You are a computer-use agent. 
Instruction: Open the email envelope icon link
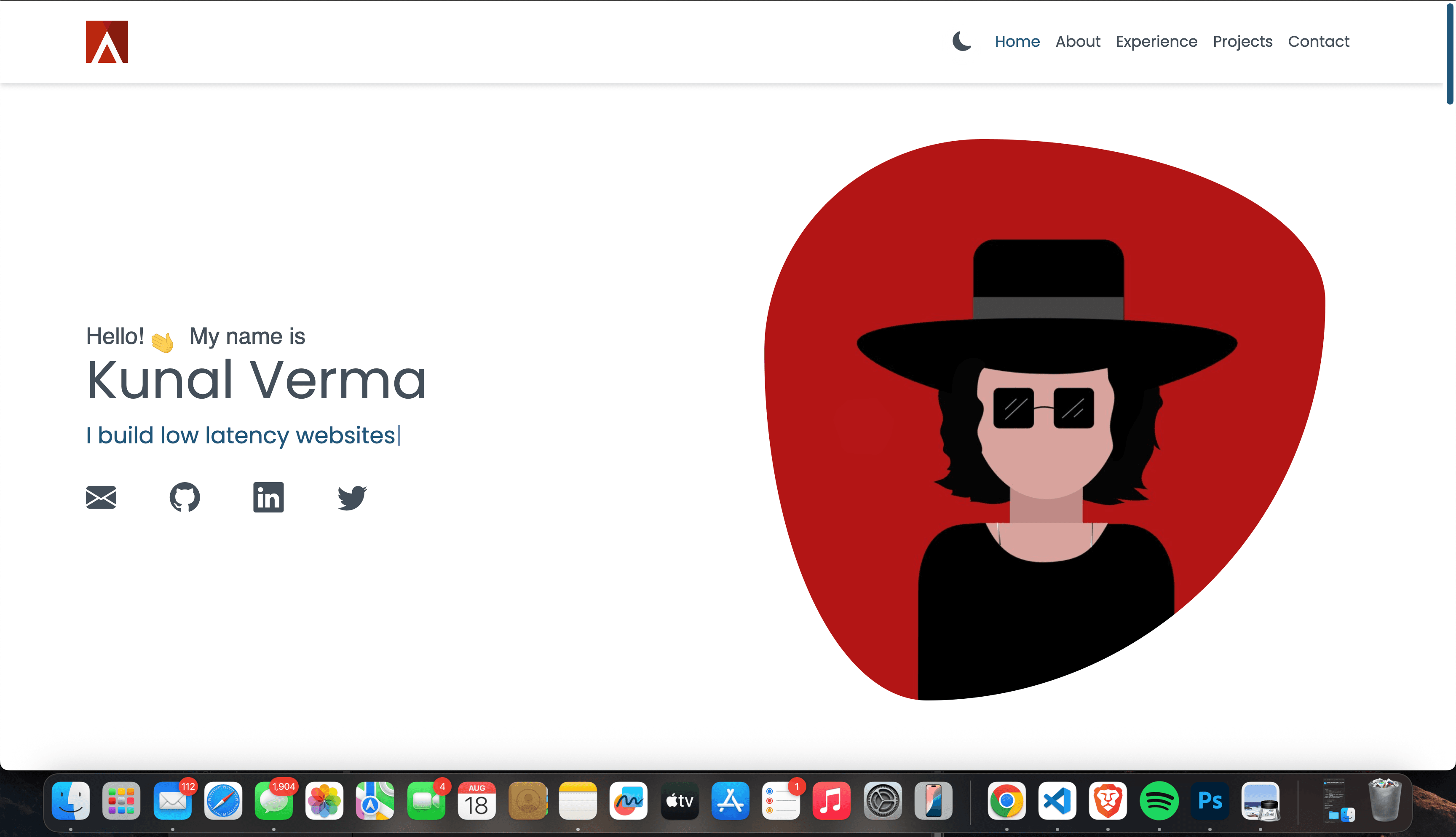[x=101, y=497]
